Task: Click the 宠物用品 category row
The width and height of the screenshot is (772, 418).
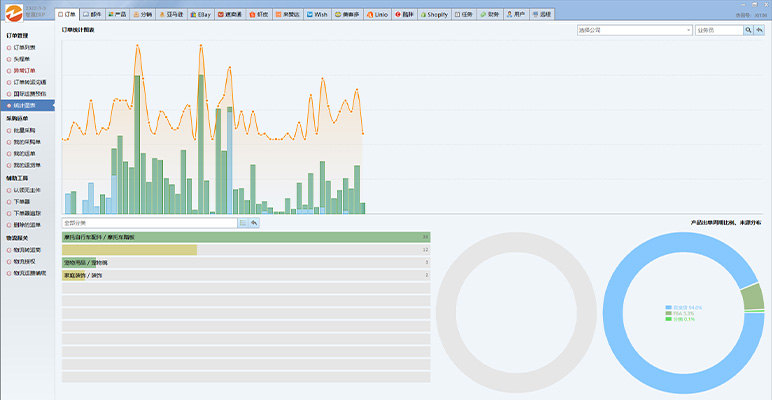Action: click(x=245, y=262)
